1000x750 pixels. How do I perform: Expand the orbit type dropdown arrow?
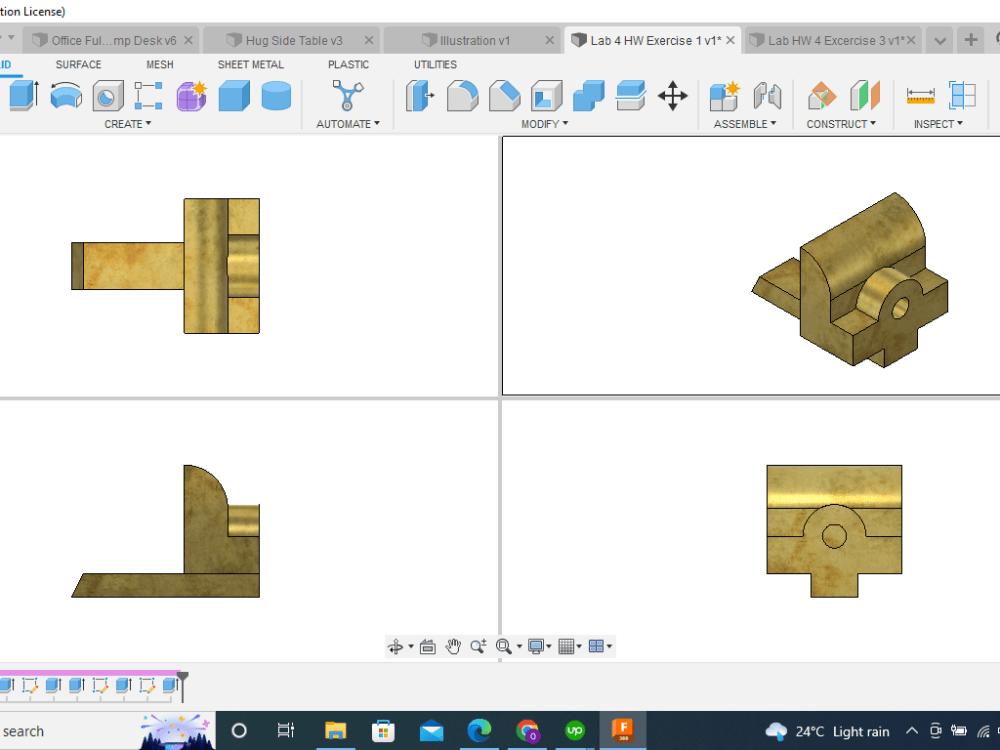point(411,647)
